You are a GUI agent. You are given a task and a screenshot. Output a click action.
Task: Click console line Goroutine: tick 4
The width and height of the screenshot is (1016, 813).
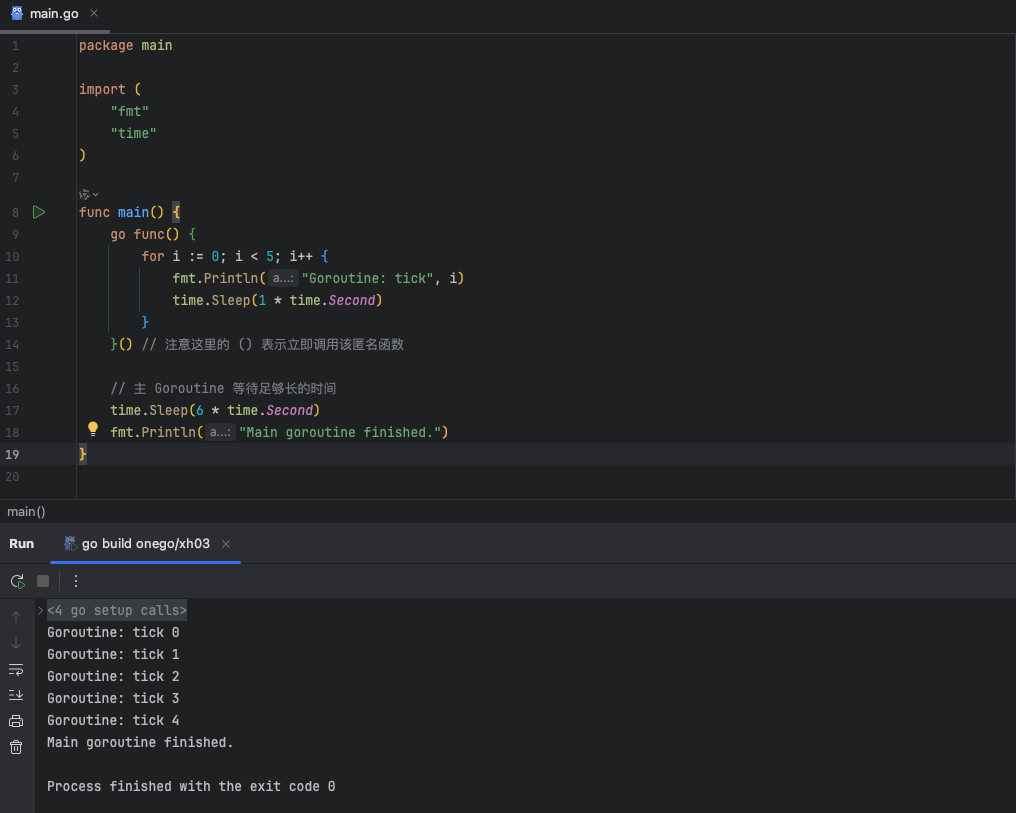[x=113, y=720]
